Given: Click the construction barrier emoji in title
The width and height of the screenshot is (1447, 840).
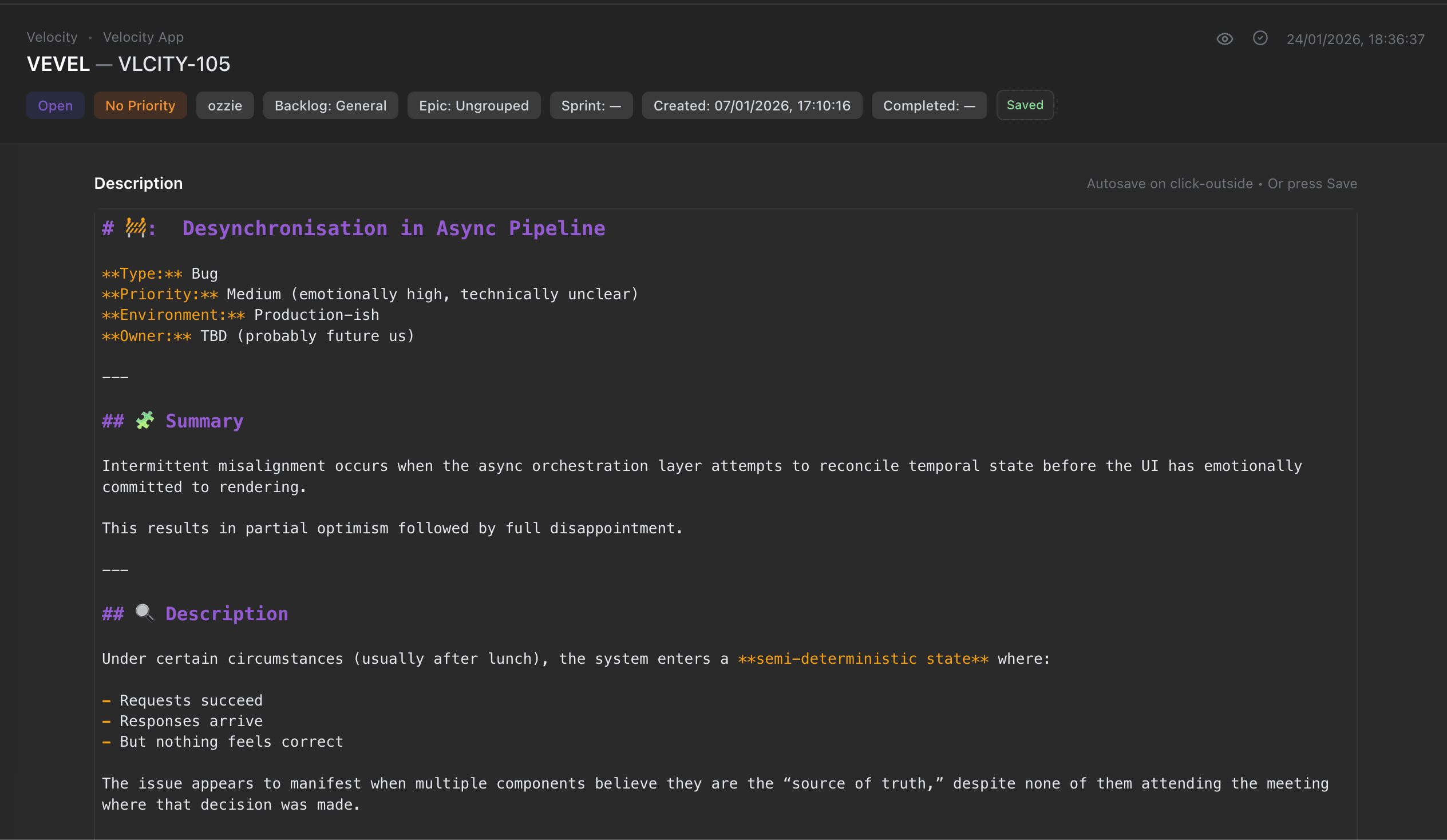Looking at the screenshot, I should point(136,228).
